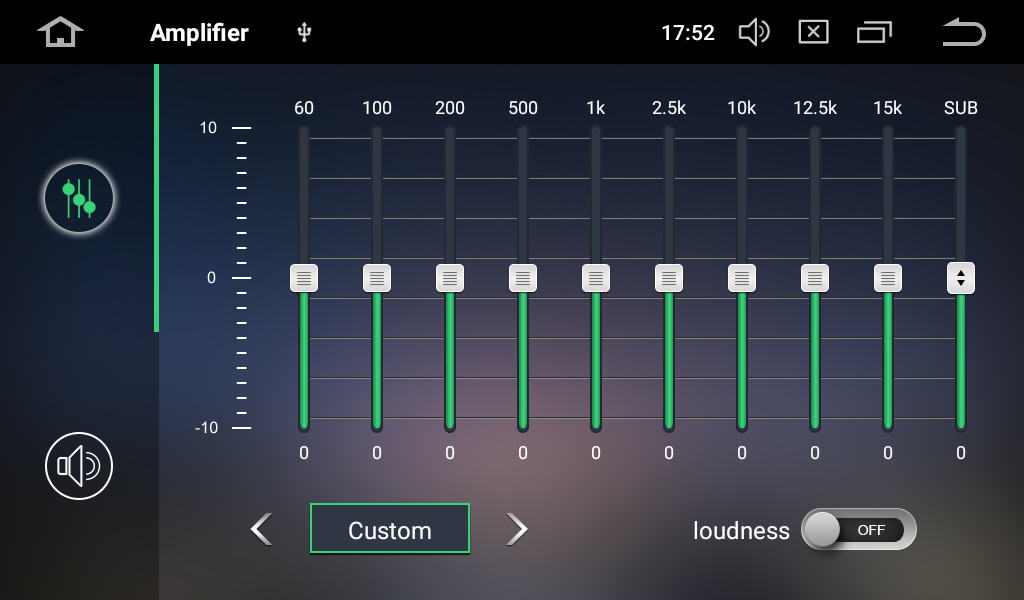Select the Custom preset button
1024x600 pixels.
[389, 529]
